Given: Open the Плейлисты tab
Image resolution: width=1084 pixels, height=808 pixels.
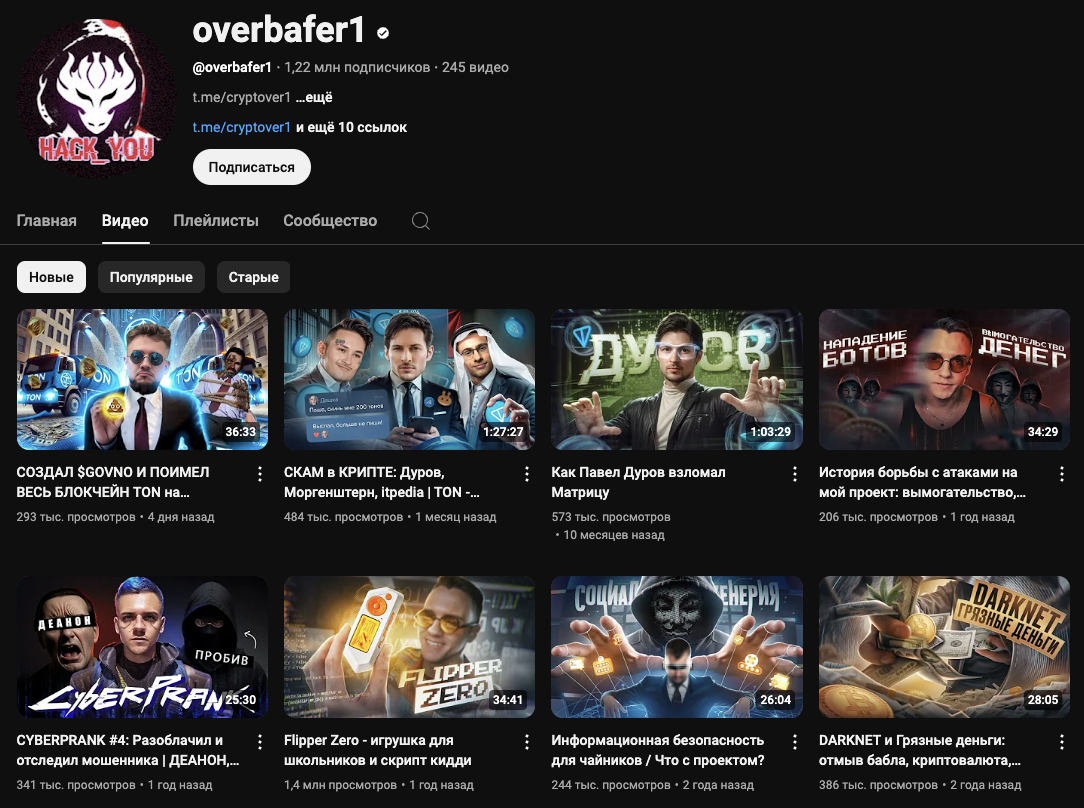Looking at the screenshot, I should click(x=216, y=220).
